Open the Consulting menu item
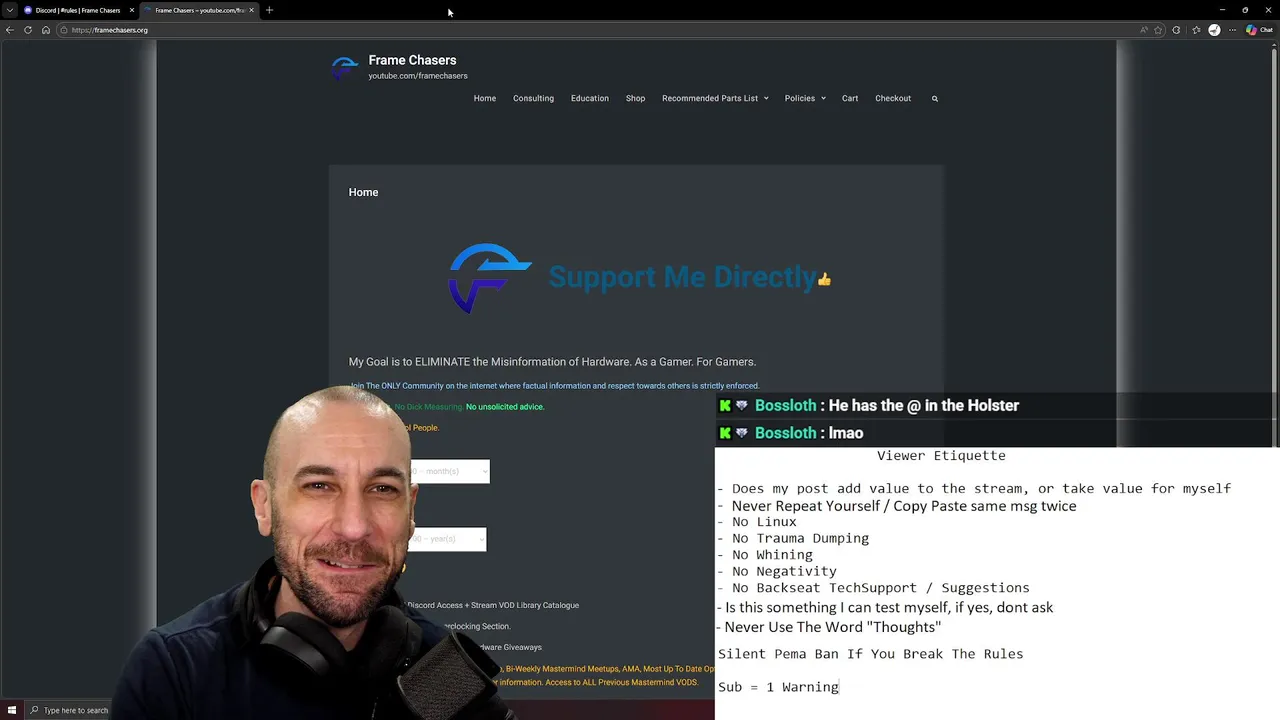 point(533,98)
